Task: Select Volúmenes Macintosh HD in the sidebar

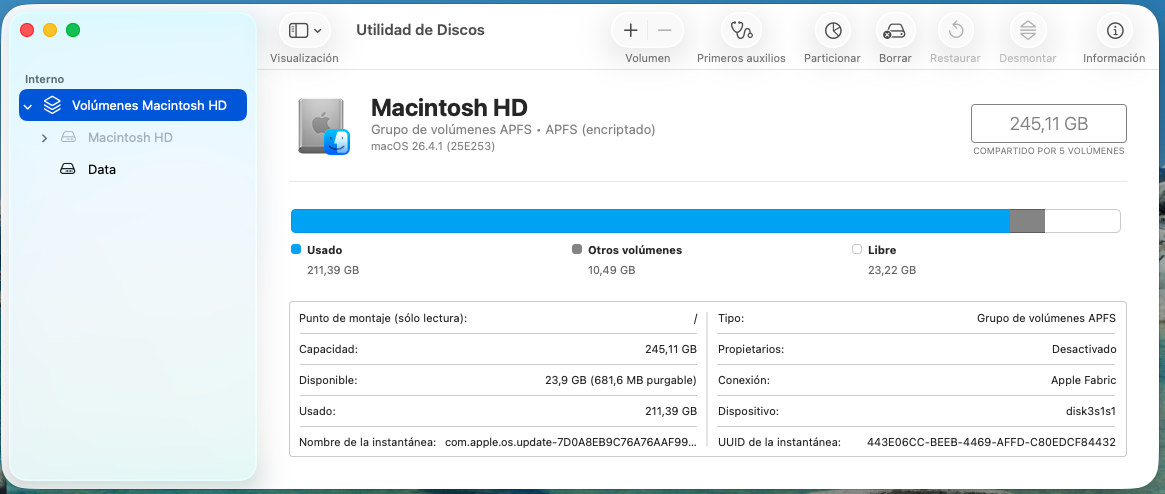Action: tap(148, 106)
